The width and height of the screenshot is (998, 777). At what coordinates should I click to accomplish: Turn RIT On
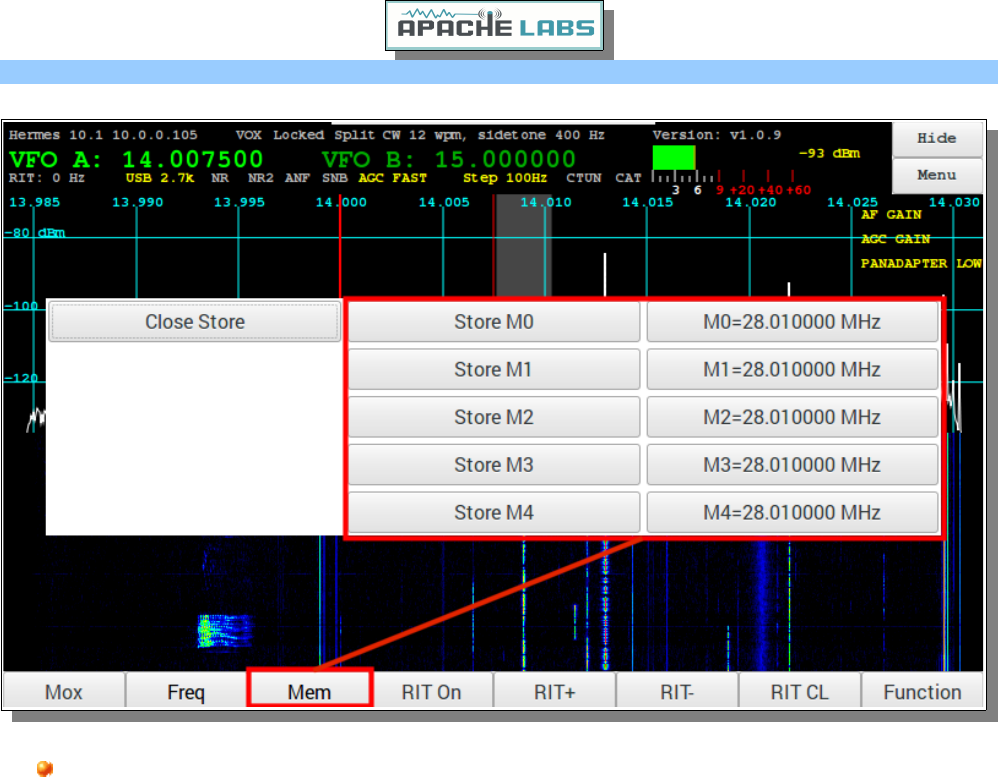coord(432,691)
